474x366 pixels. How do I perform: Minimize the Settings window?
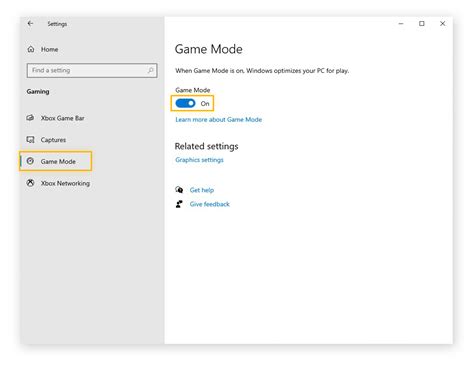coord(401,23)
